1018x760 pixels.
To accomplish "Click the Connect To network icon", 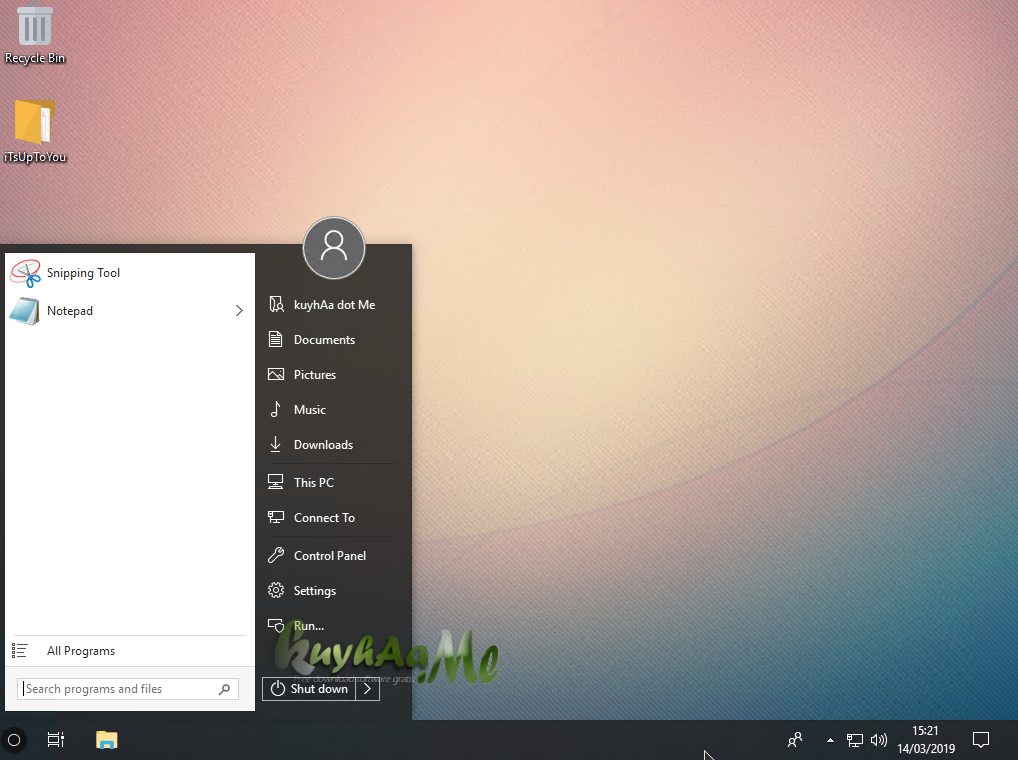I will 276,517.
